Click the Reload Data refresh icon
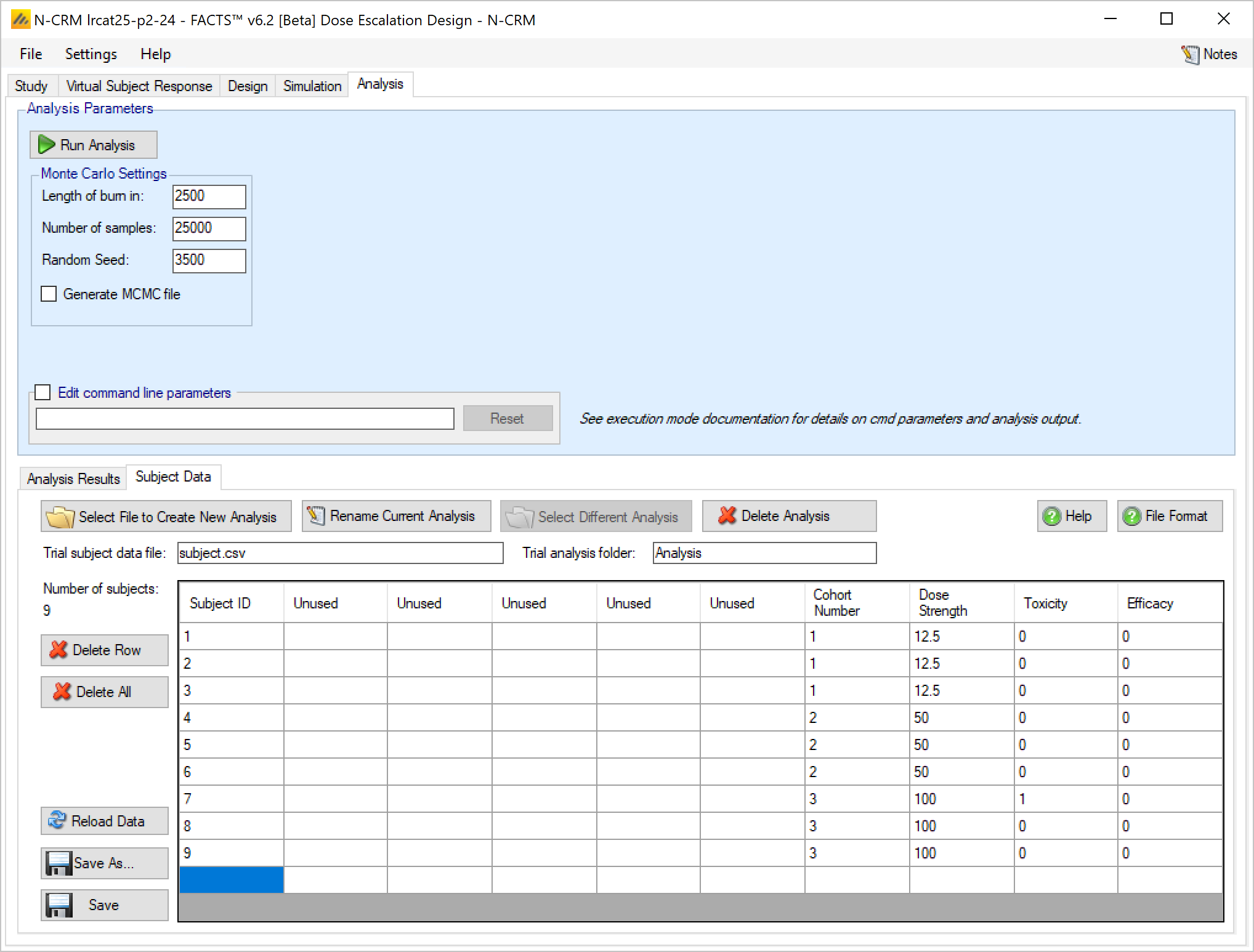The image size is (1254, 952). [x=57, y=820]
